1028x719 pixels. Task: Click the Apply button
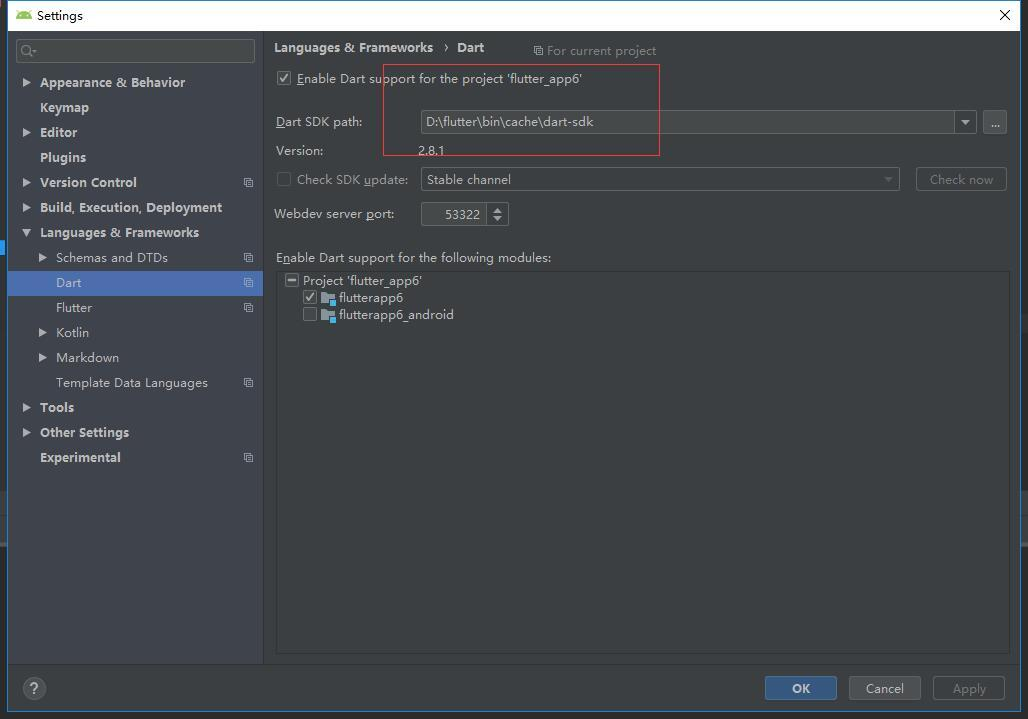click(969, 688)
